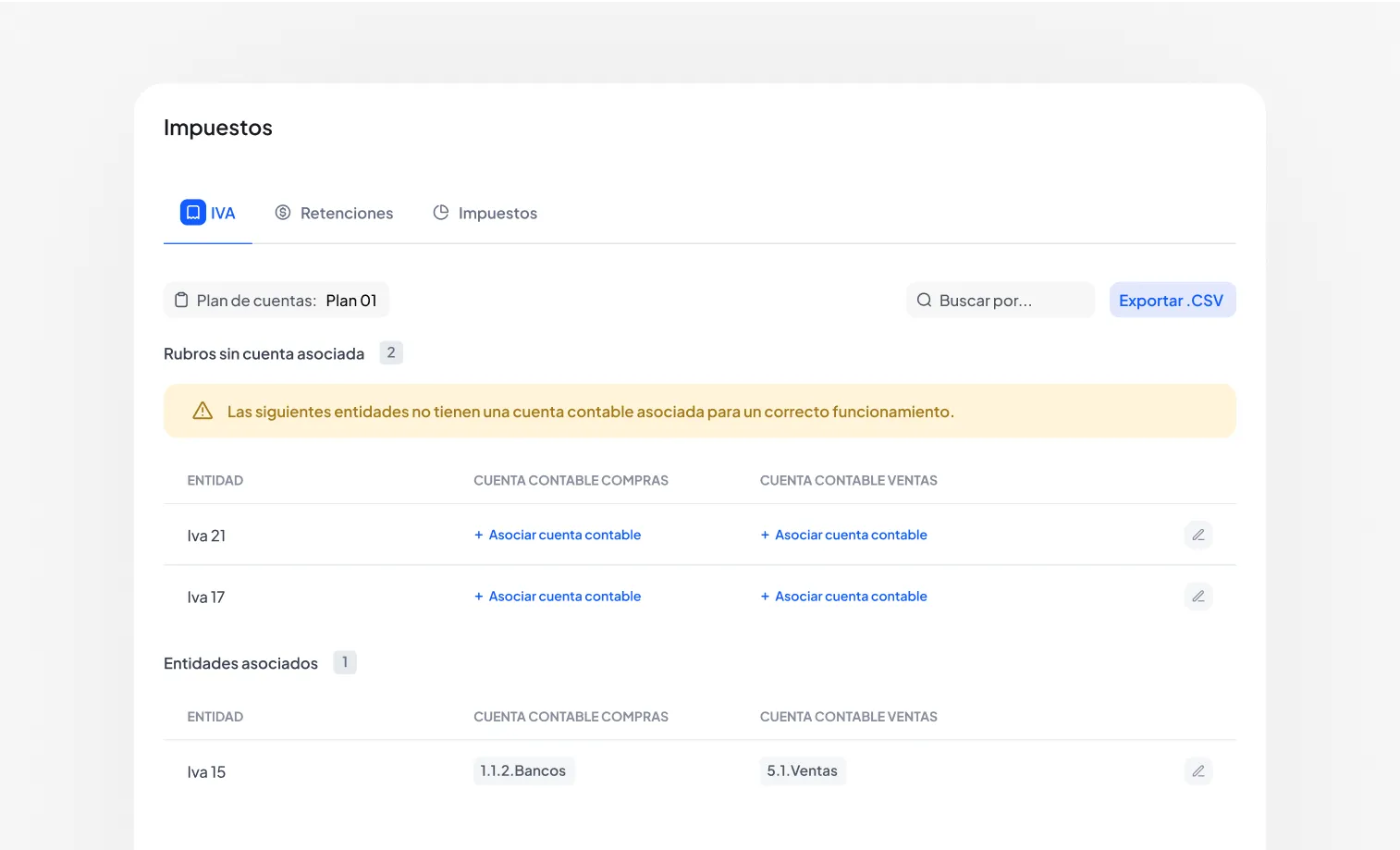The height and width of the screenshot is (850, 1400).
Task: Open the Plan de cuentas selector
Action: coord(276,301)
